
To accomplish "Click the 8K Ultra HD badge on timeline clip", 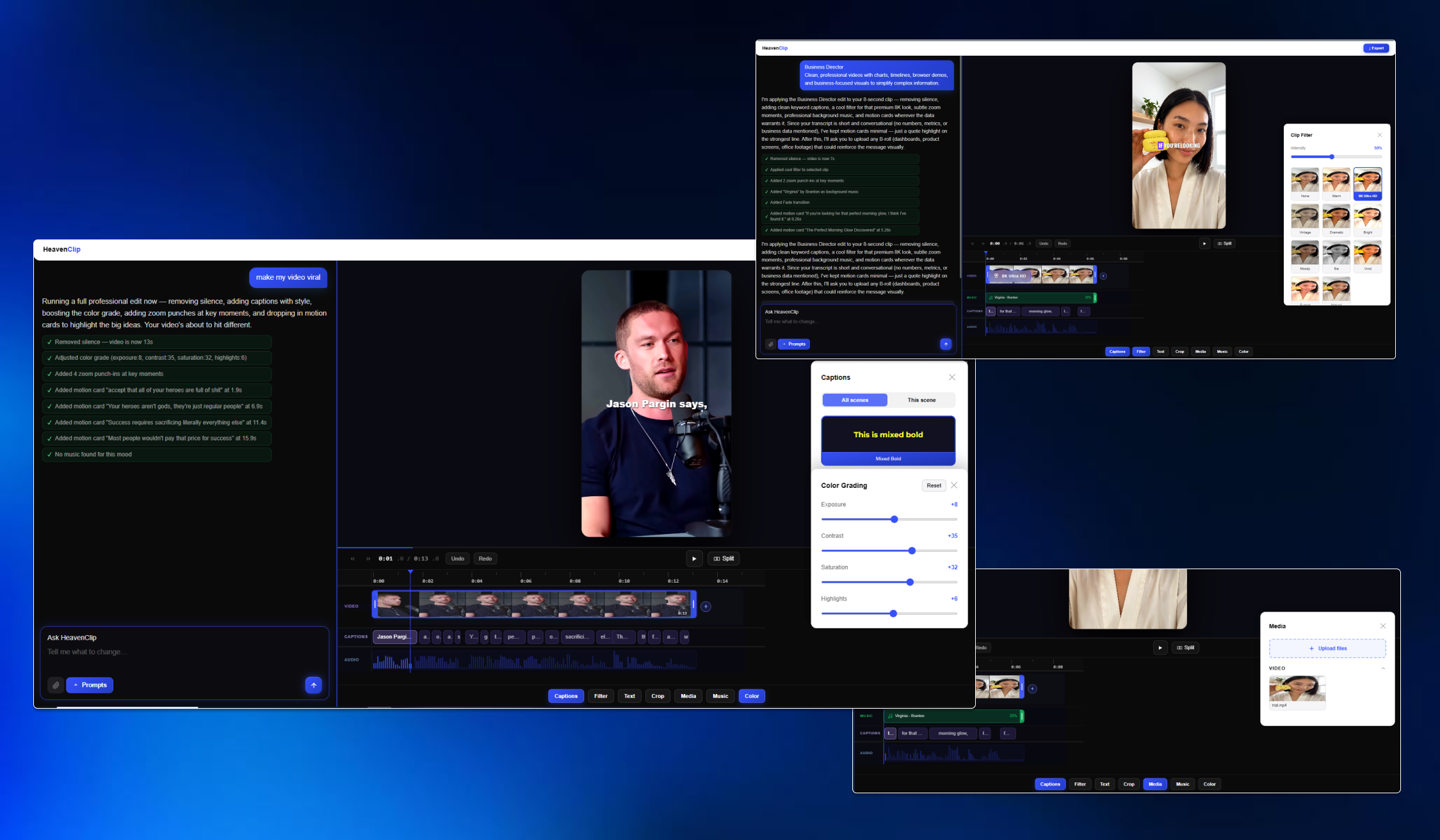I will [x=1010, y=276].
